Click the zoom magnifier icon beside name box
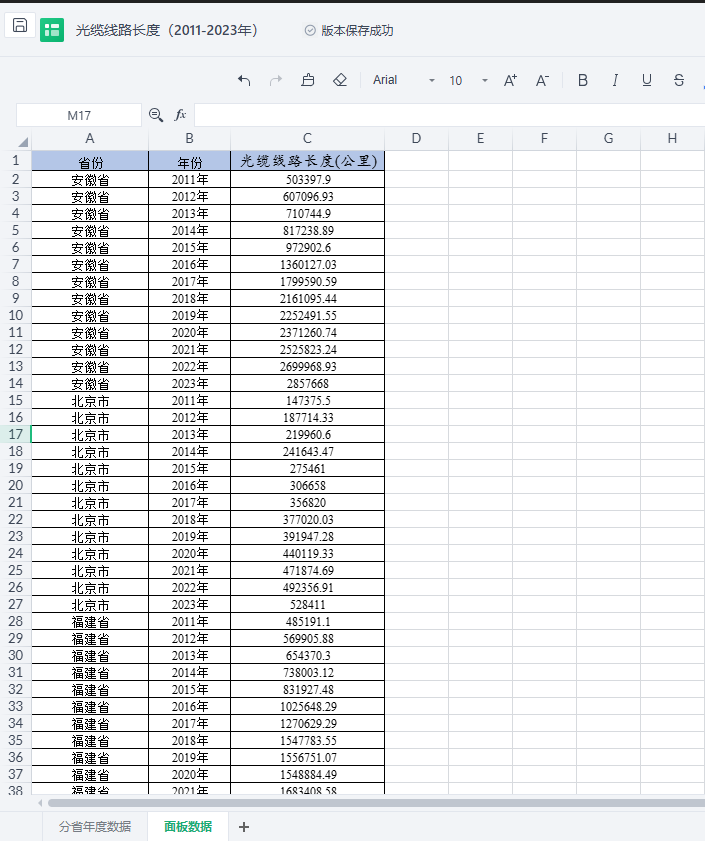 coord(156,115)
